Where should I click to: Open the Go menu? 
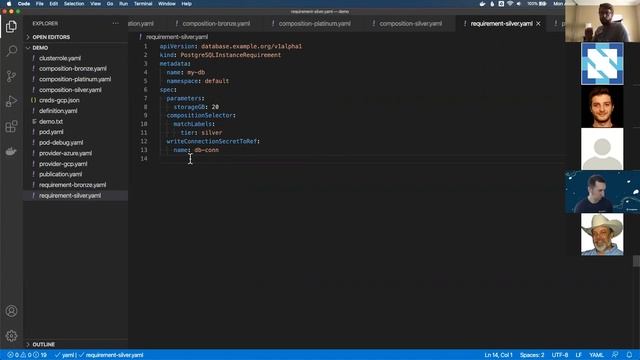tap(110, 4)
